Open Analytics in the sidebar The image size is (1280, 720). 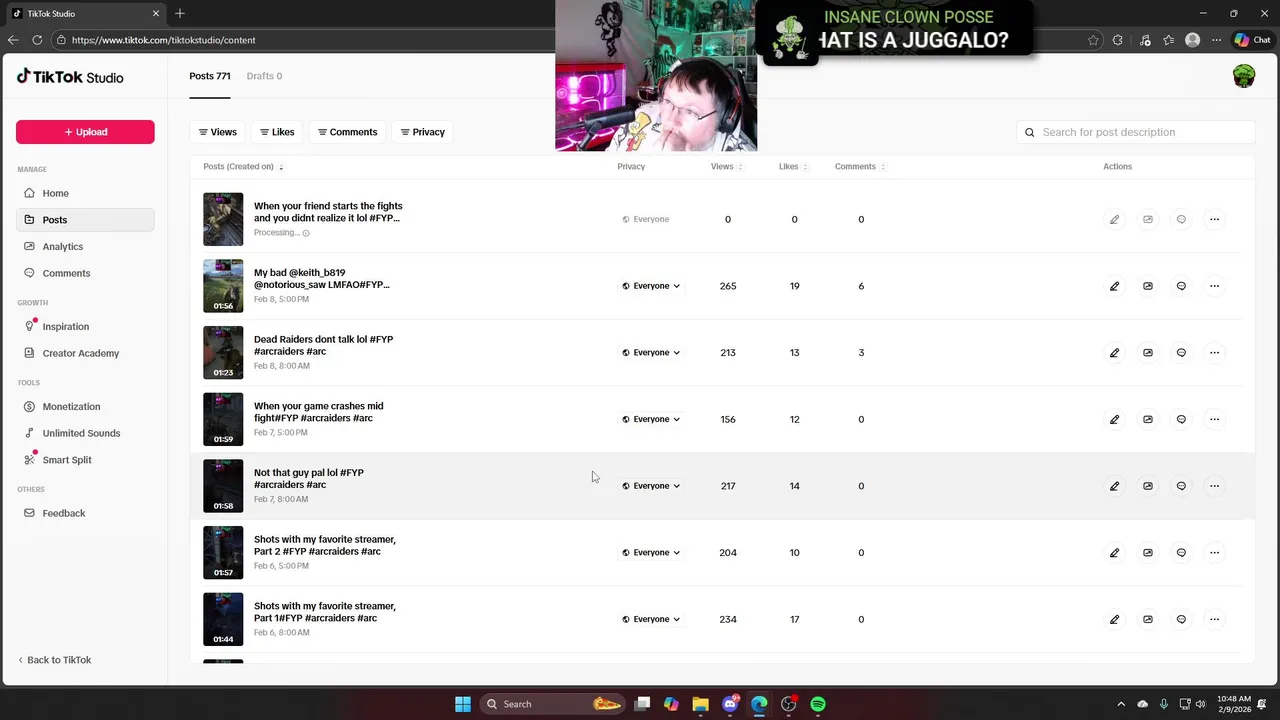pos(85,246)
